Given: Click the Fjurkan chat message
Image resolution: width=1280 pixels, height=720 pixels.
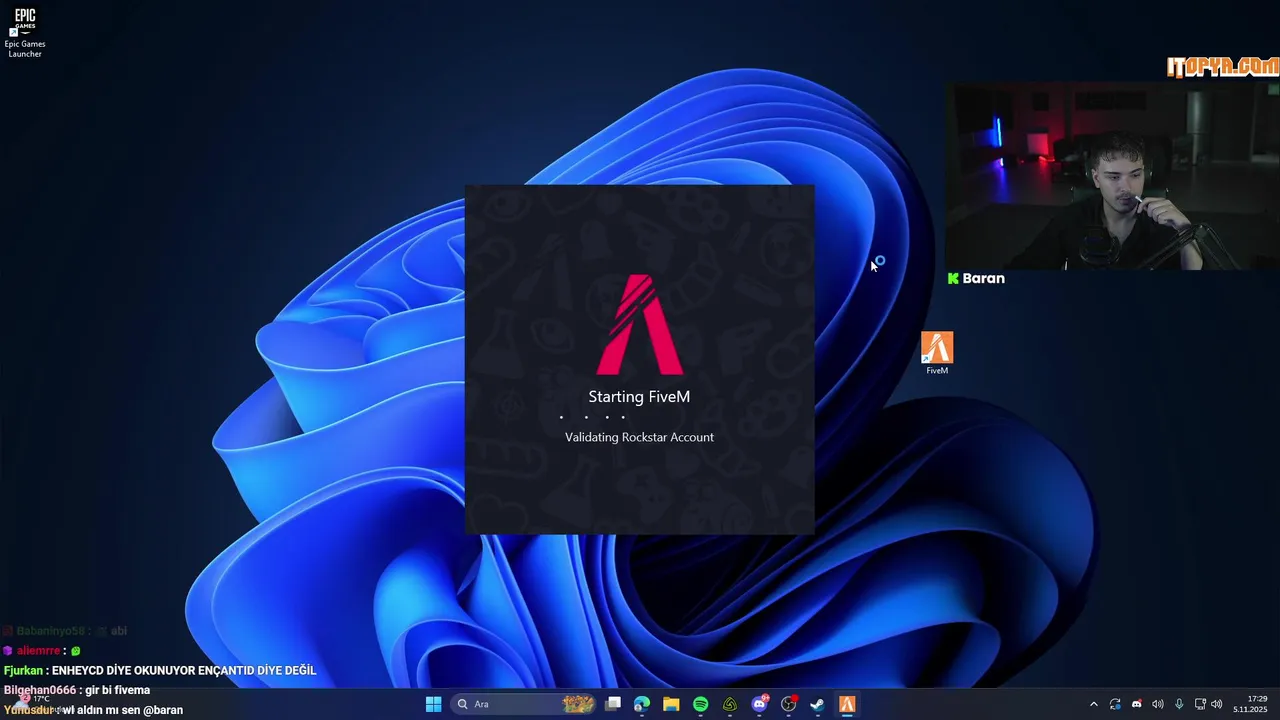Looking at the screenshot, I should (x=160, y=670).
